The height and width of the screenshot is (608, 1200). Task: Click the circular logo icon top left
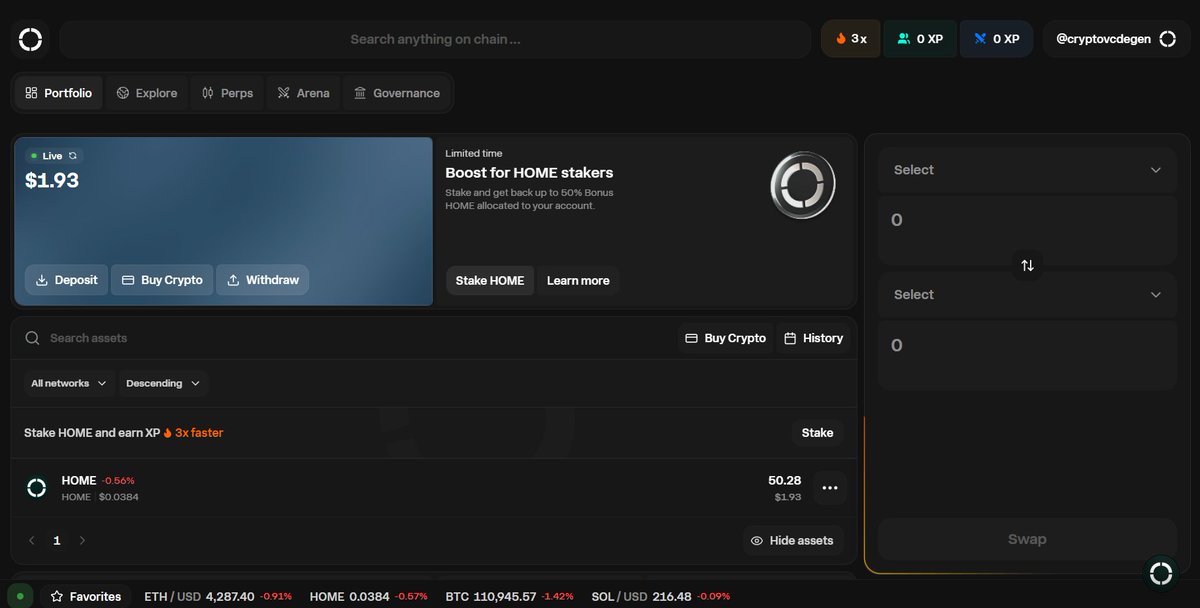(x=30, y=38)
